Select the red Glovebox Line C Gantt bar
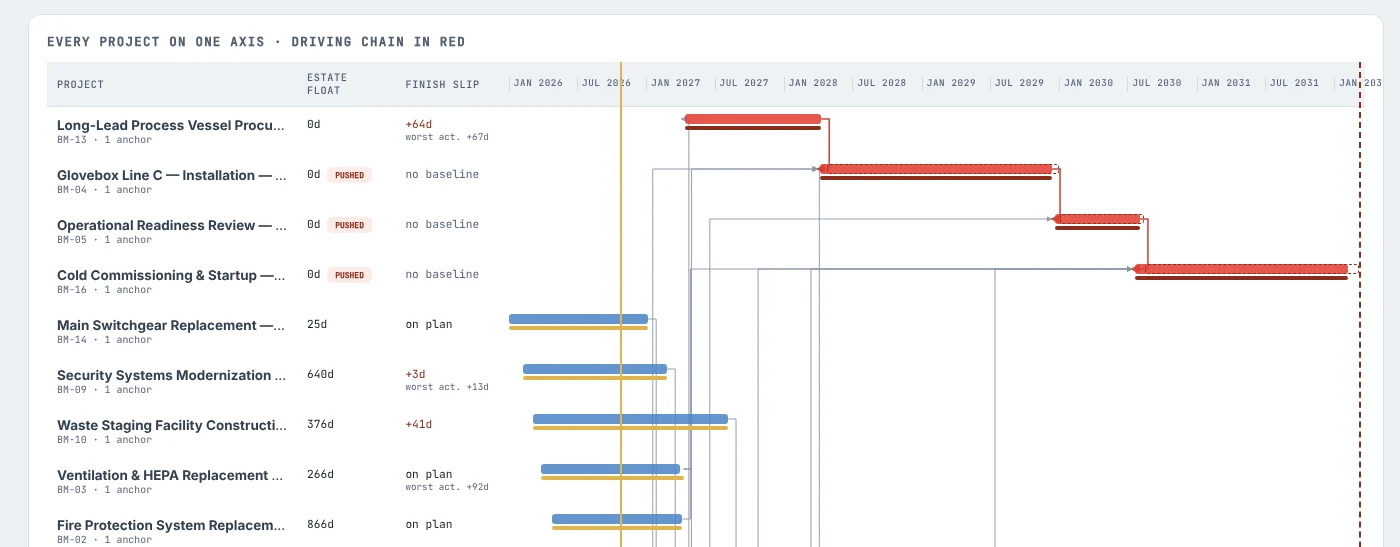Viewport: 1400px width, 547px height. coord(936,169)
